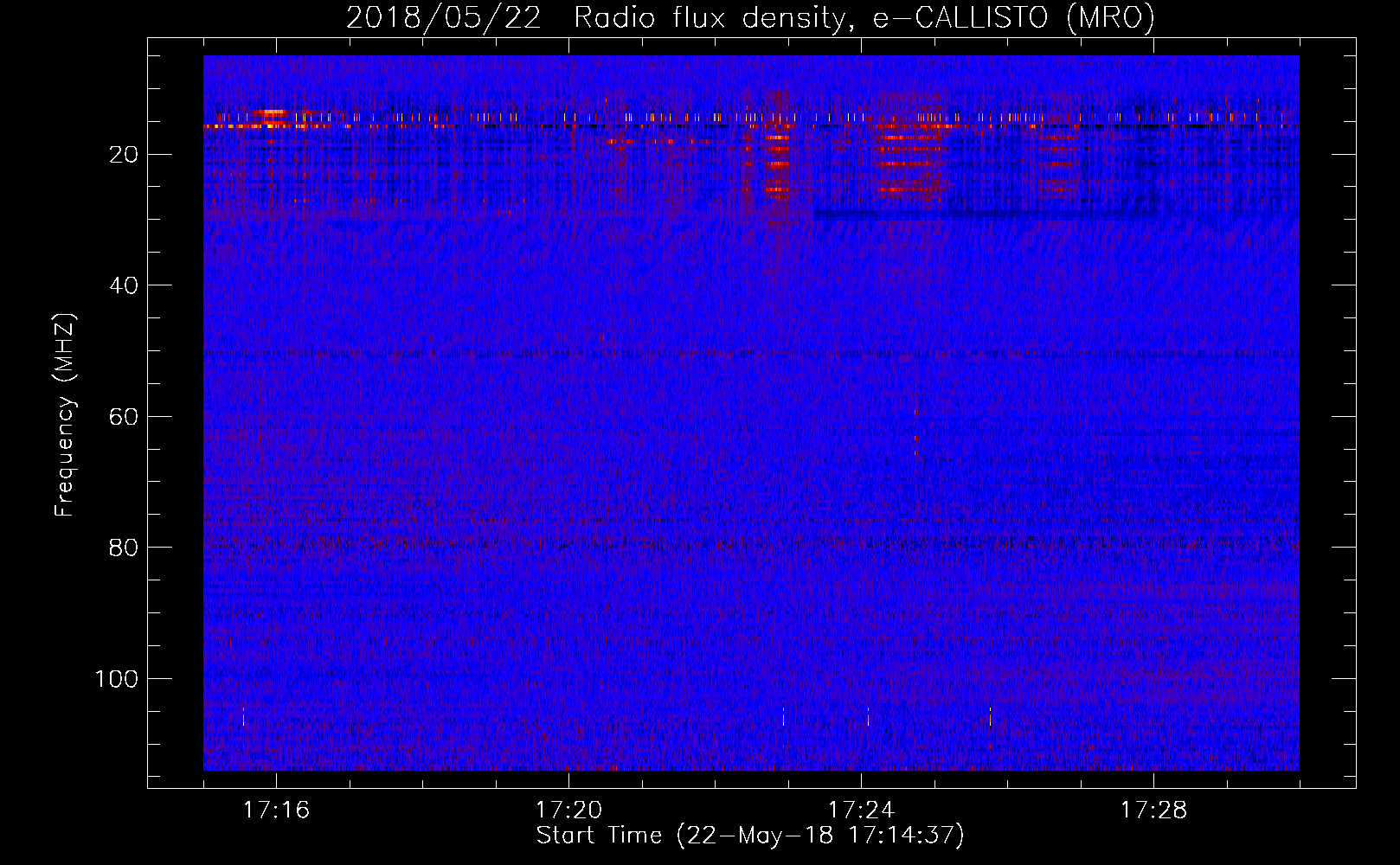The height and width of the screenshot is (865, 1400).
Task: Click the "20" frequency tick label
Action: (124, 155)
